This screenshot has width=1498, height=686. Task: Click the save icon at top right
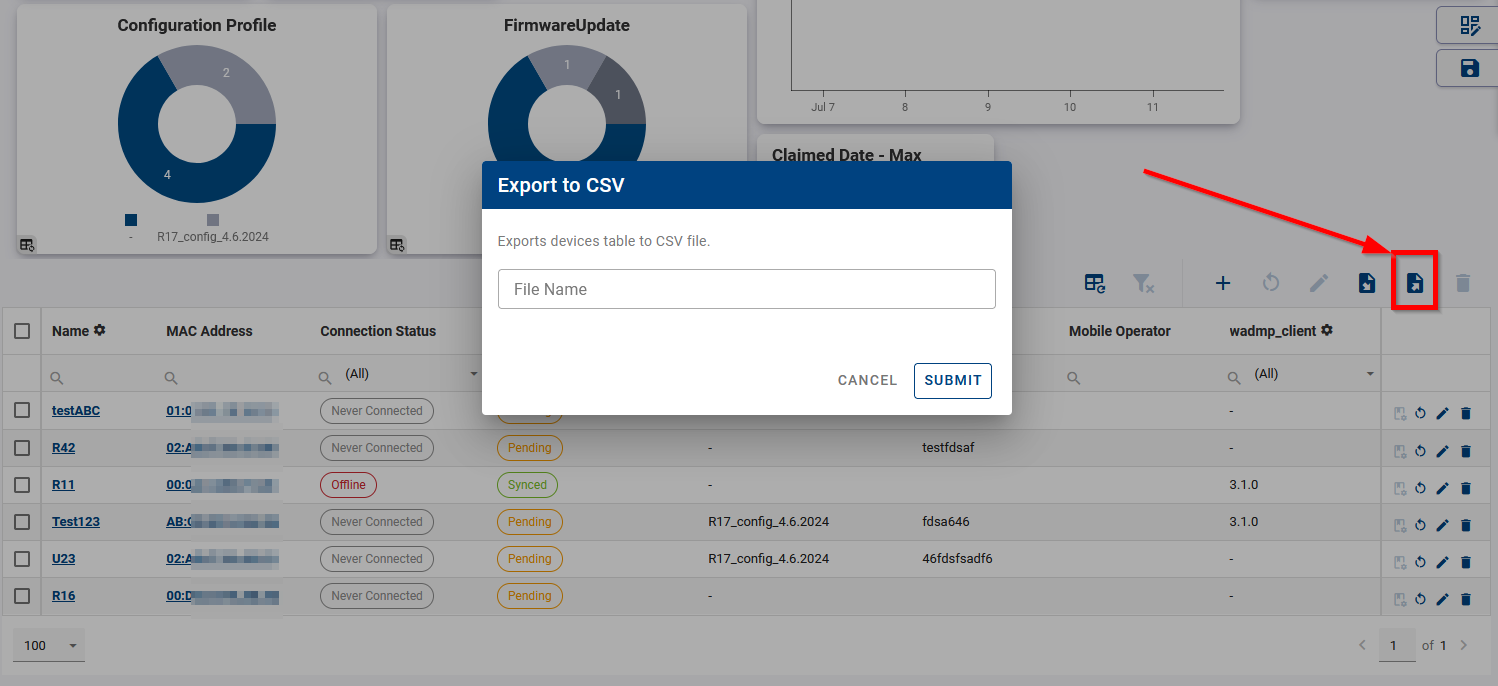pos(1470,67)
